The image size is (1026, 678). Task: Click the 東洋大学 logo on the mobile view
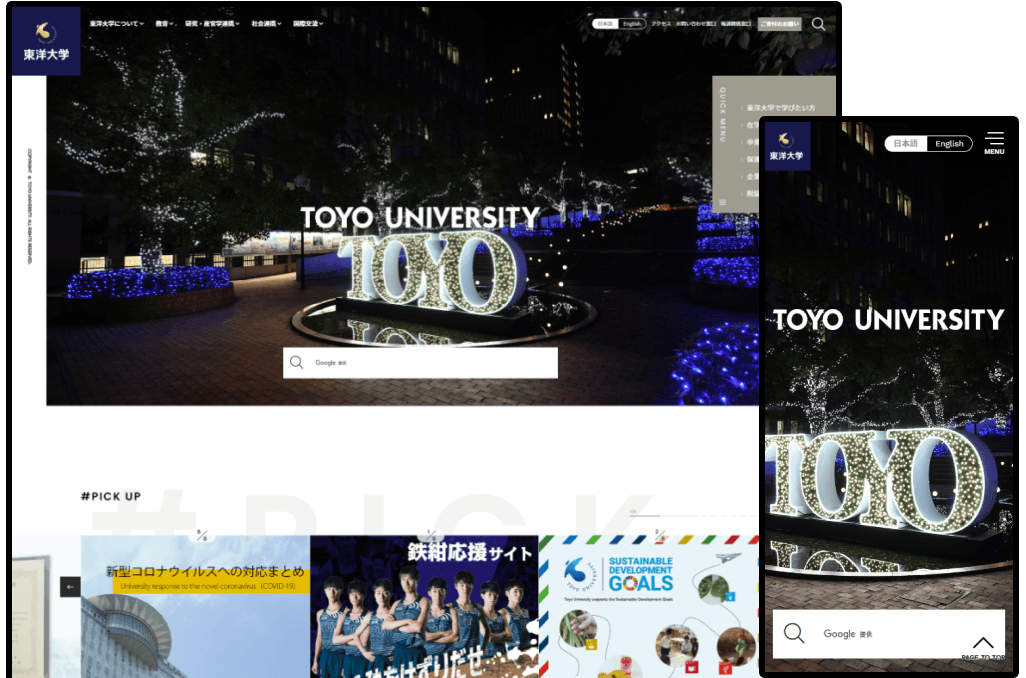(x=786, y=146)
